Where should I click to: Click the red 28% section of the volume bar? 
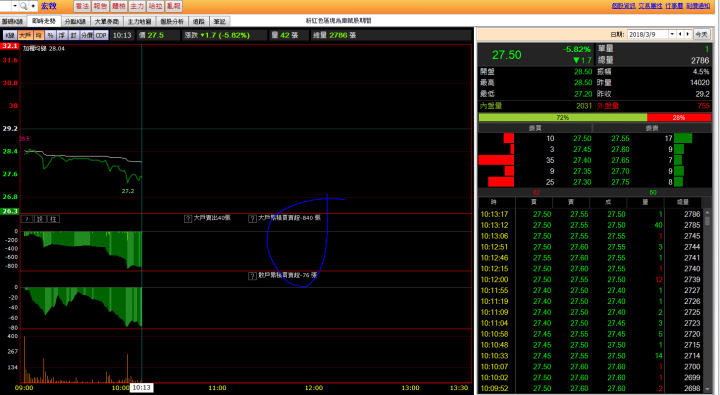(x=679, y=118)
